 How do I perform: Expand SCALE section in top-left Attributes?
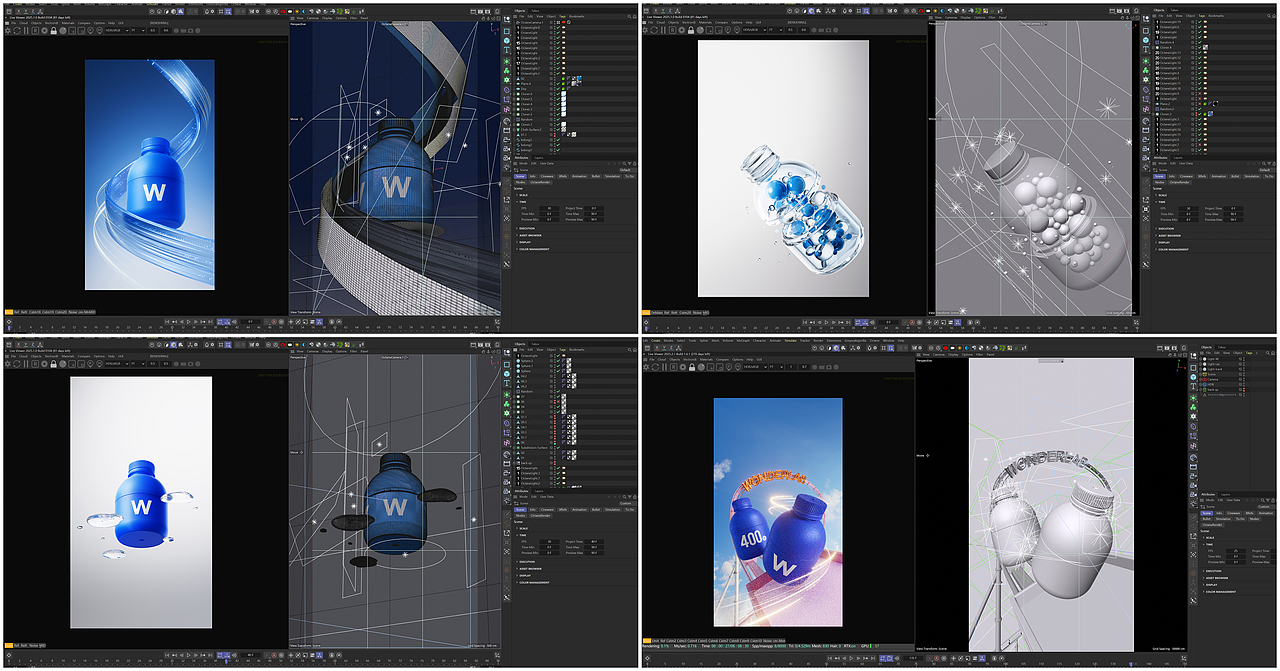[523, 195]
